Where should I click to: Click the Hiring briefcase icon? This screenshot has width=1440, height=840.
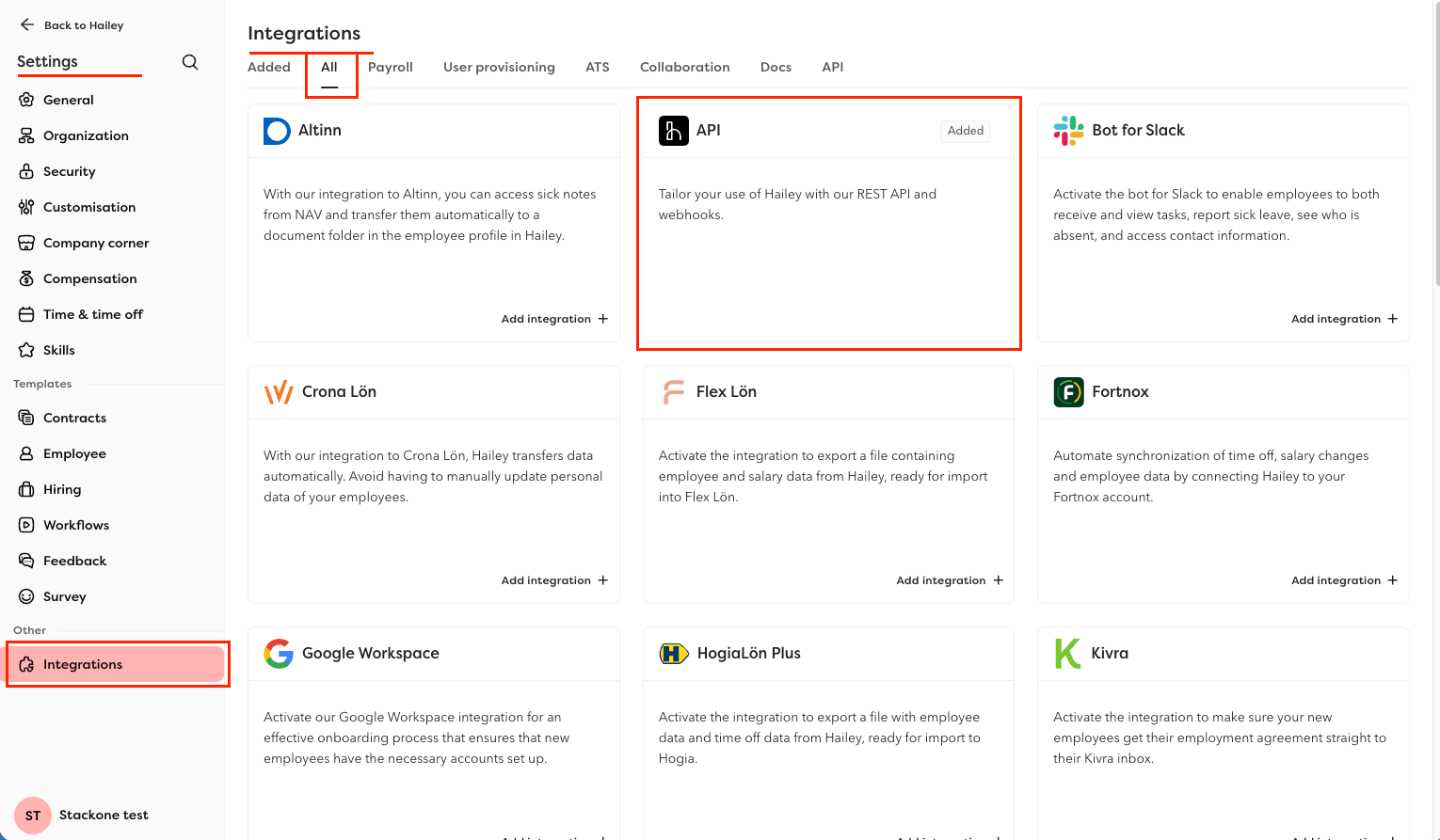(x=26, y=489)
